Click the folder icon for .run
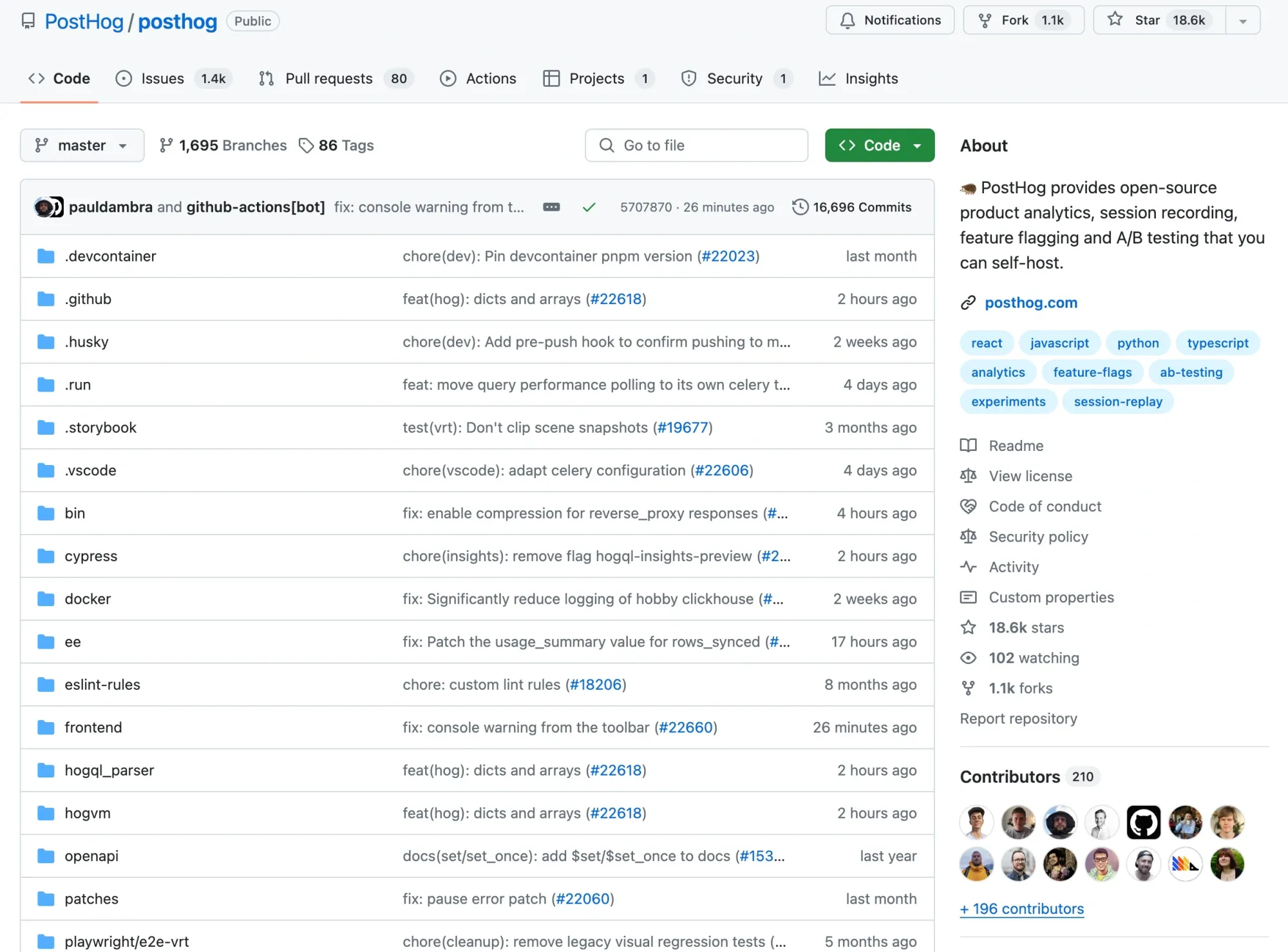The height and width of the screenshot is (952, 1288). 46,385
